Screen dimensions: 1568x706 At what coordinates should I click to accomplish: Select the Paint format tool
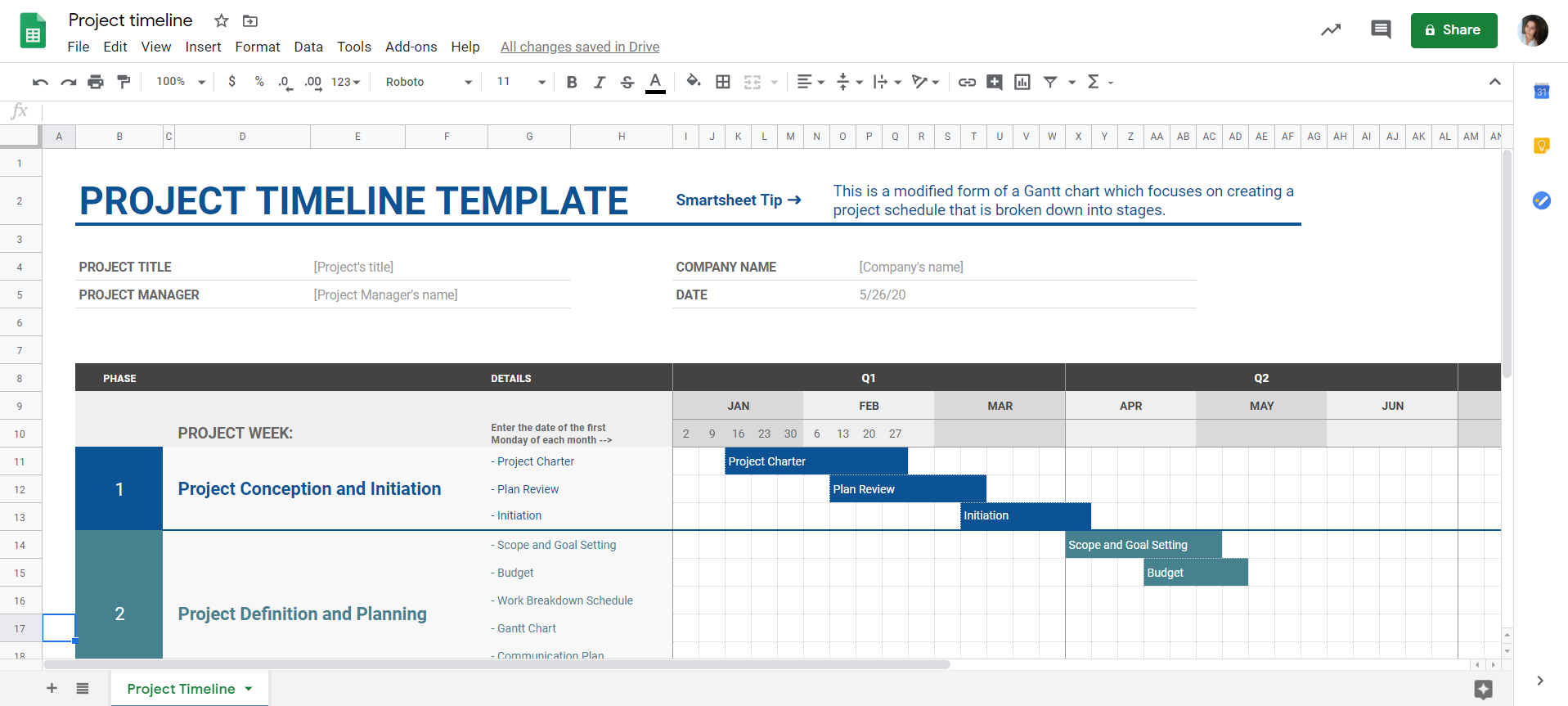tap(124, 82)
